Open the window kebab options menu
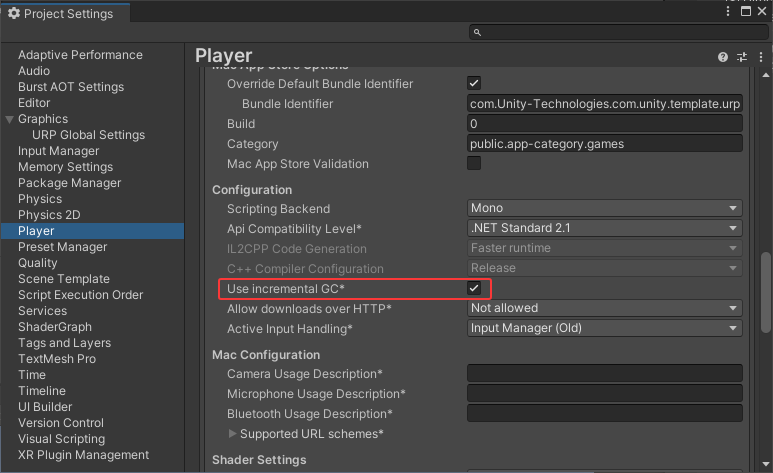Viewport: 773px width, 473px height. [728, 11]
